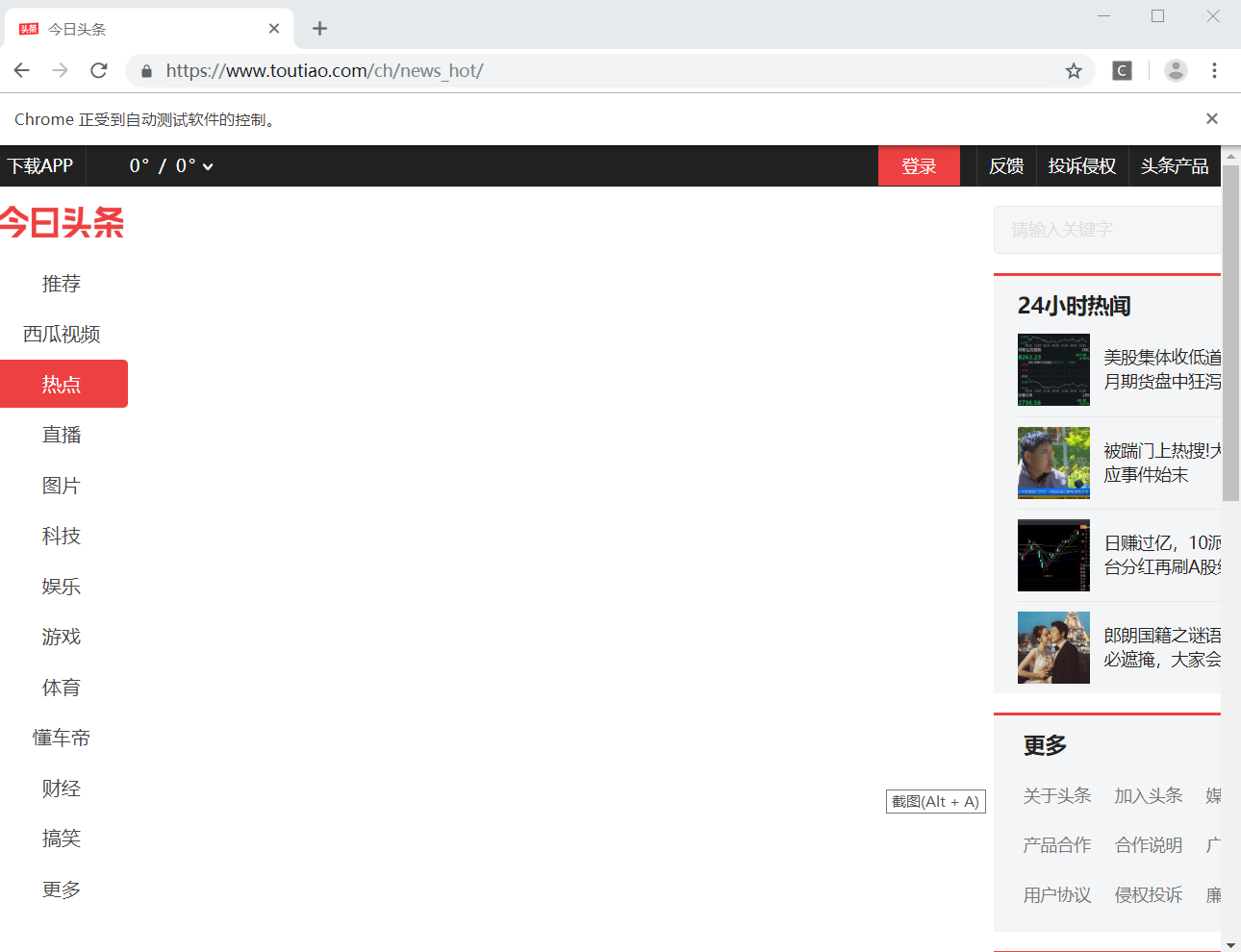Viewport: 1241px width, 952px height.
Task: Bookmark page with star icon
Action: (1074, 70)
